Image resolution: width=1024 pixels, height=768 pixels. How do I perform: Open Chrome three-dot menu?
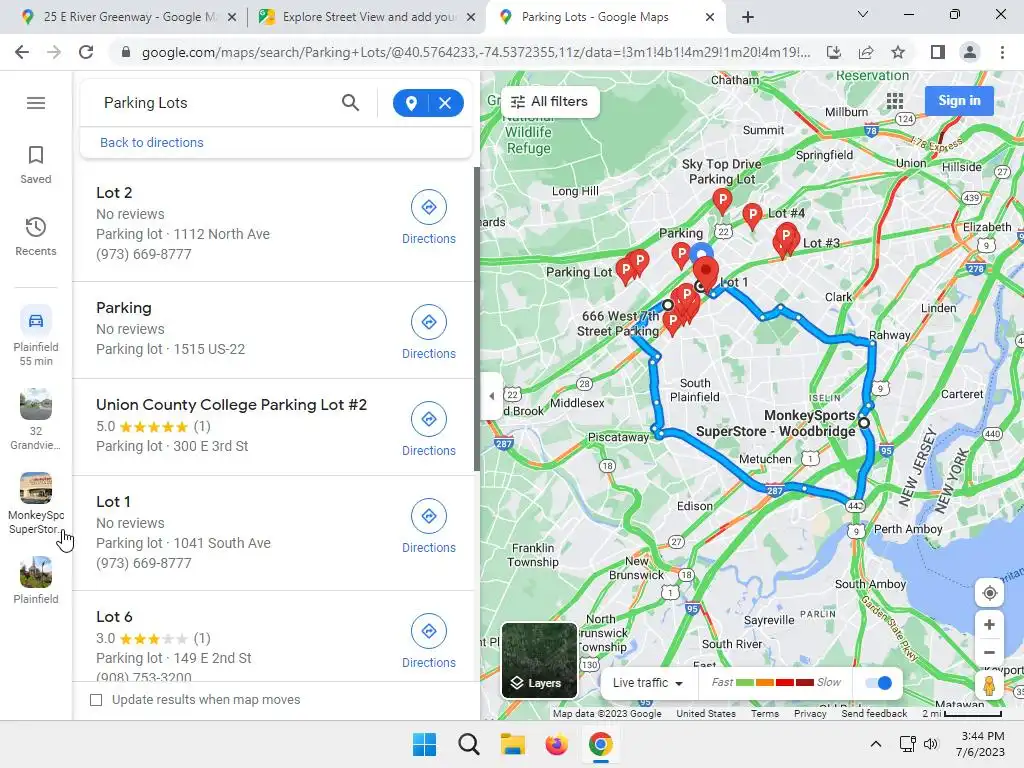point(1002,52)
